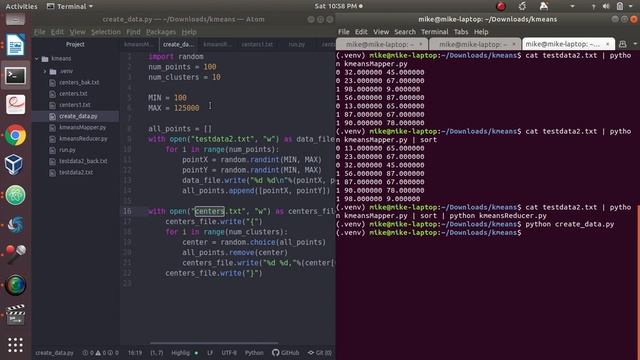The width and height of the screenshot is (640, 360).
Task: Expand the .venv folder in project tree
Action: (45, 71)
